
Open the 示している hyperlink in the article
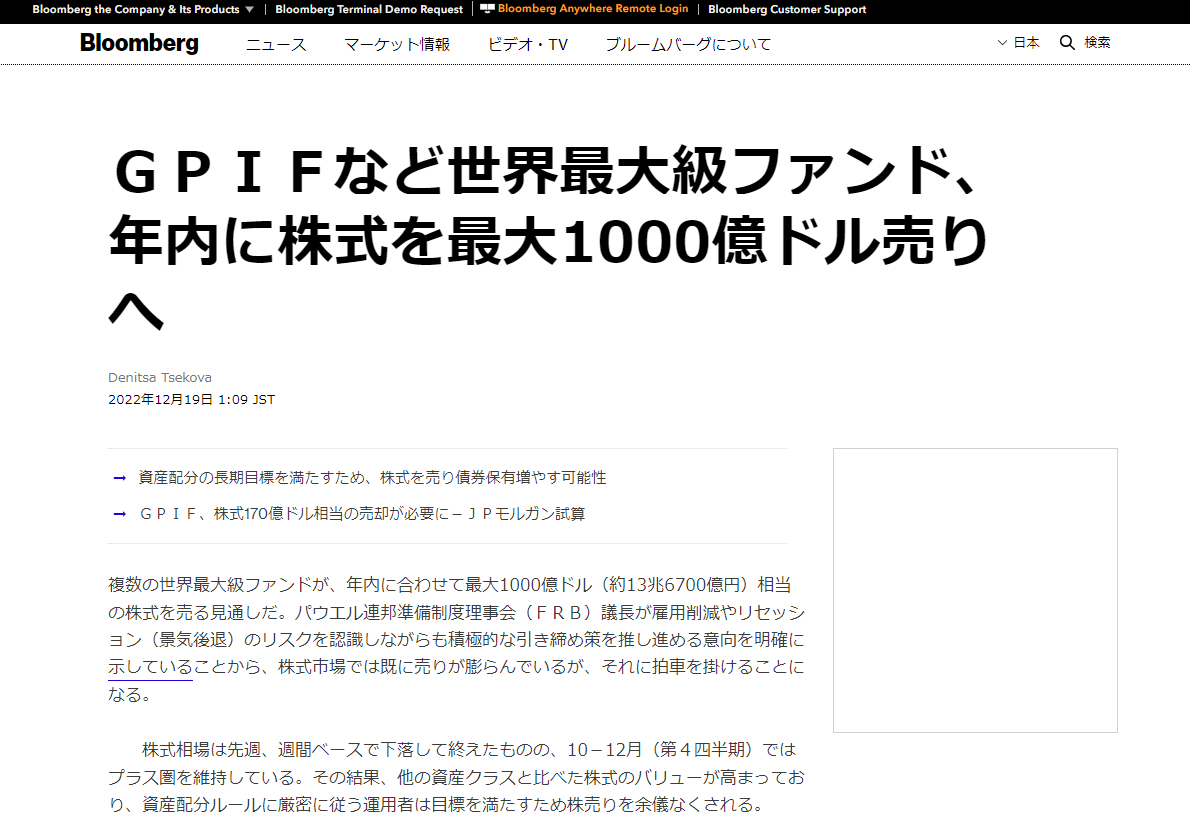point(148,668)
